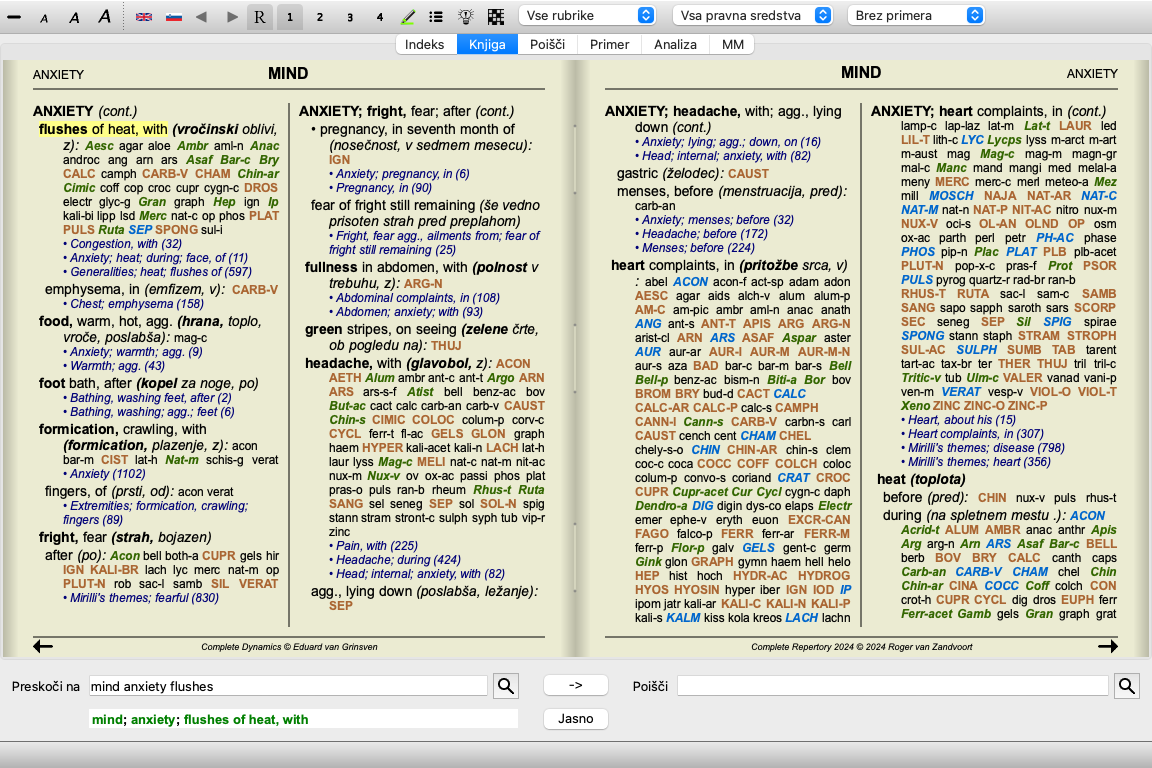Open the Indeks tab
The height and width of the screenshot is (768, 1152).
tap(426, 44)
